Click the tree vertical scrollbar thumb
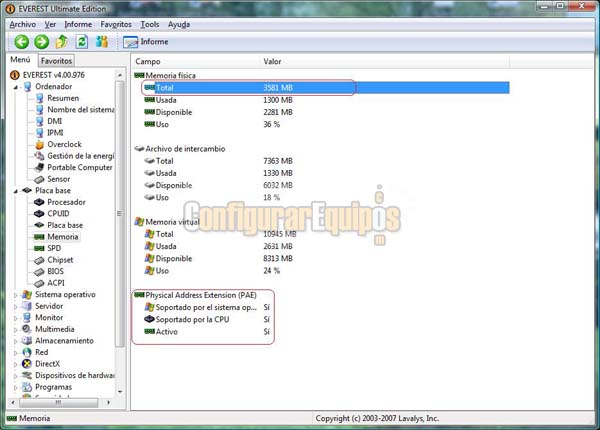This screenshot has width=600, height=430. (x=120, y=213)
